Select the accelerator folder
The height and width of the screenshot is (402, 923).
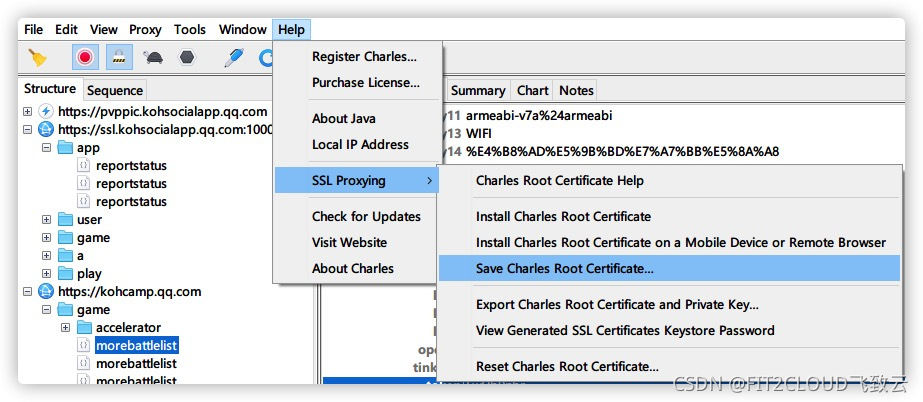click(128, 328)
